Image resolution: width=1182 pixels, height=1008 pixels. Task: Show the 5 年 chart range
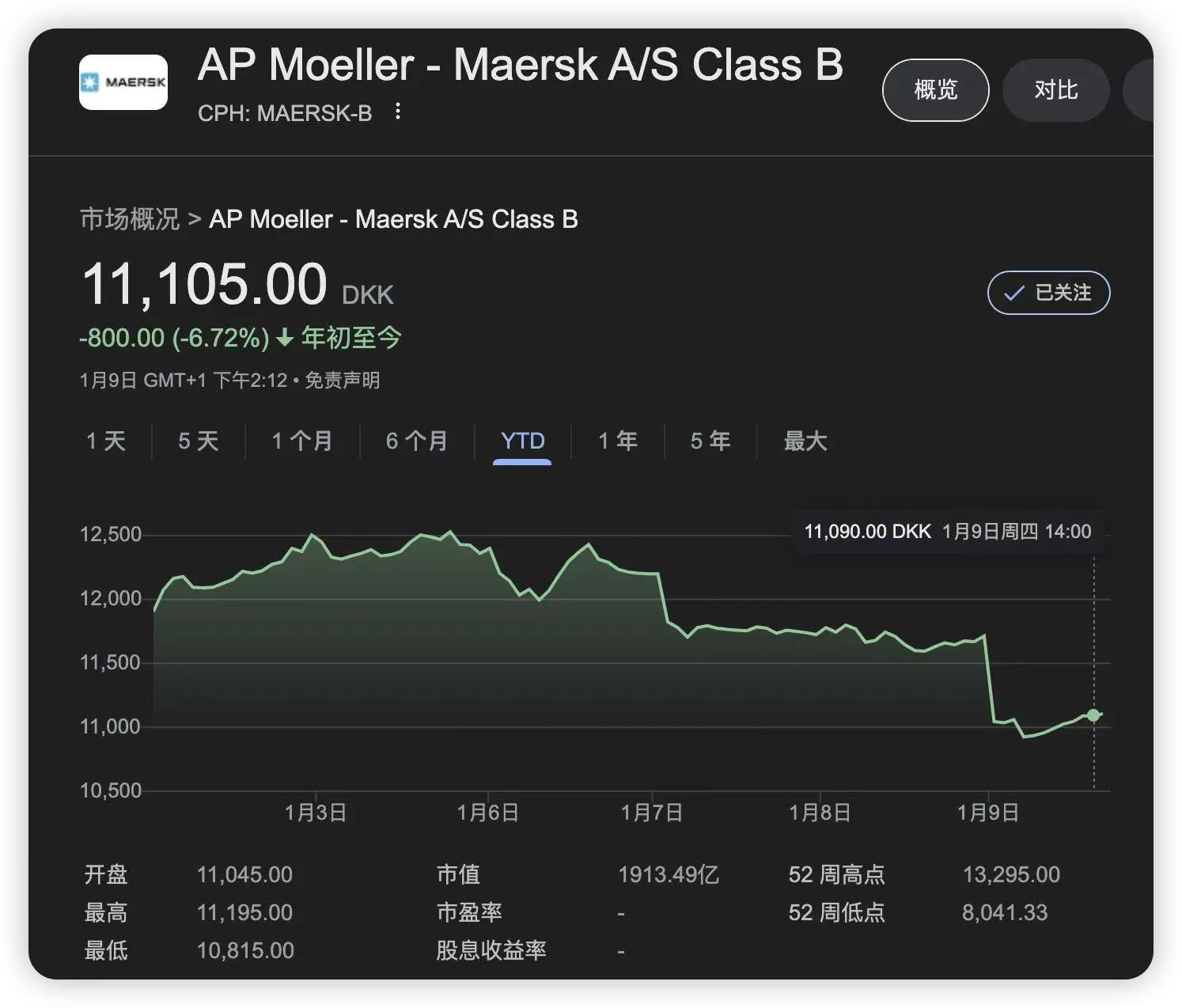pos(710,441)
